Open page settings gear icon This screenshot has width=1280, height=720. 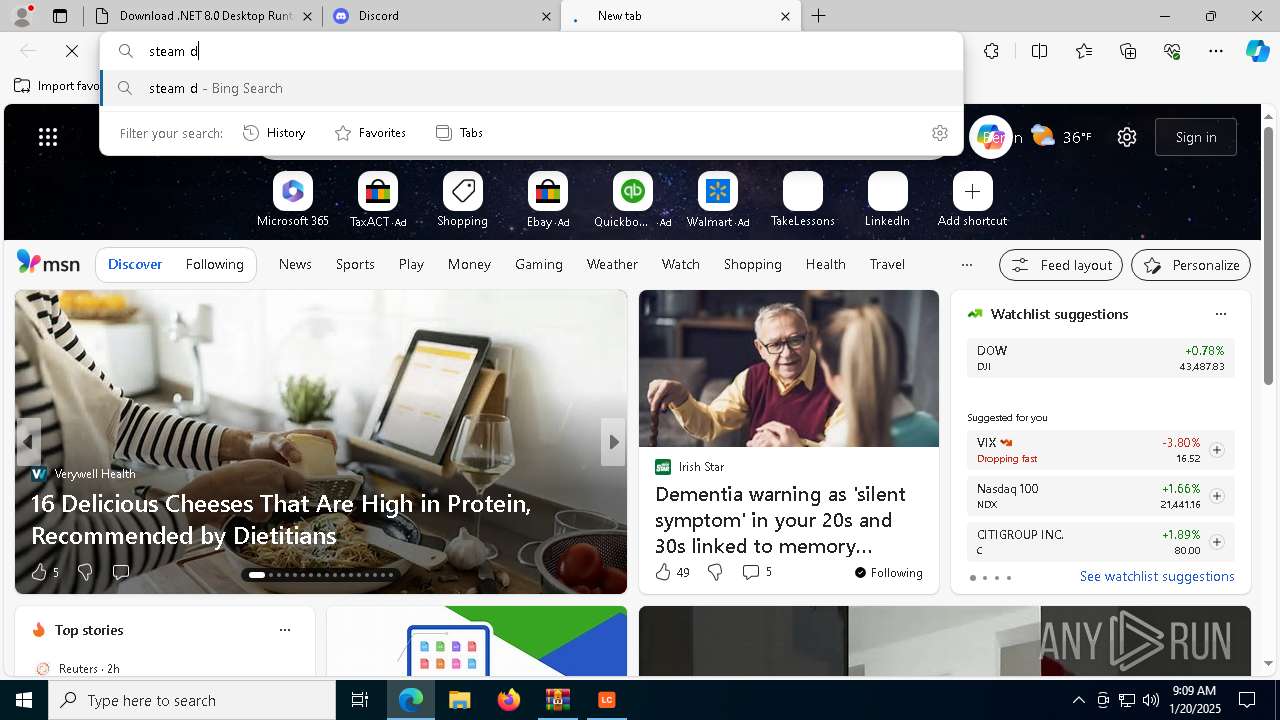tap(1127, 137)
